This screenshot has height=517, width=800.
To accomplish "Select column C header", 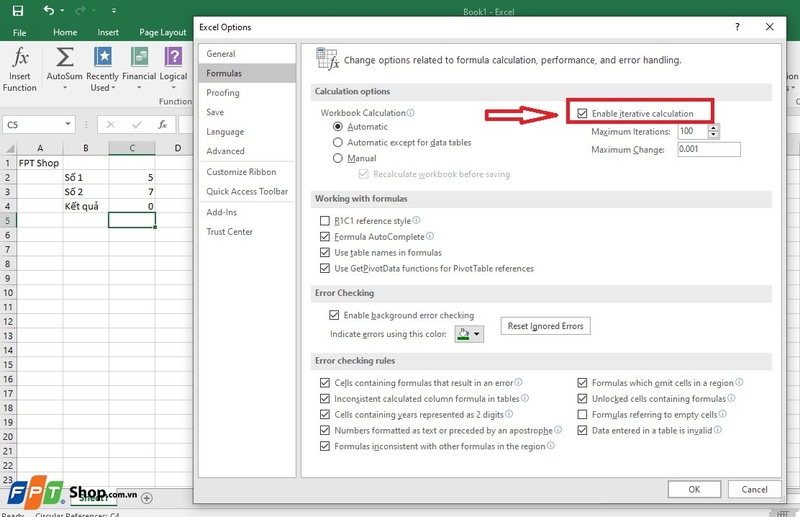I will coord(132,148).
